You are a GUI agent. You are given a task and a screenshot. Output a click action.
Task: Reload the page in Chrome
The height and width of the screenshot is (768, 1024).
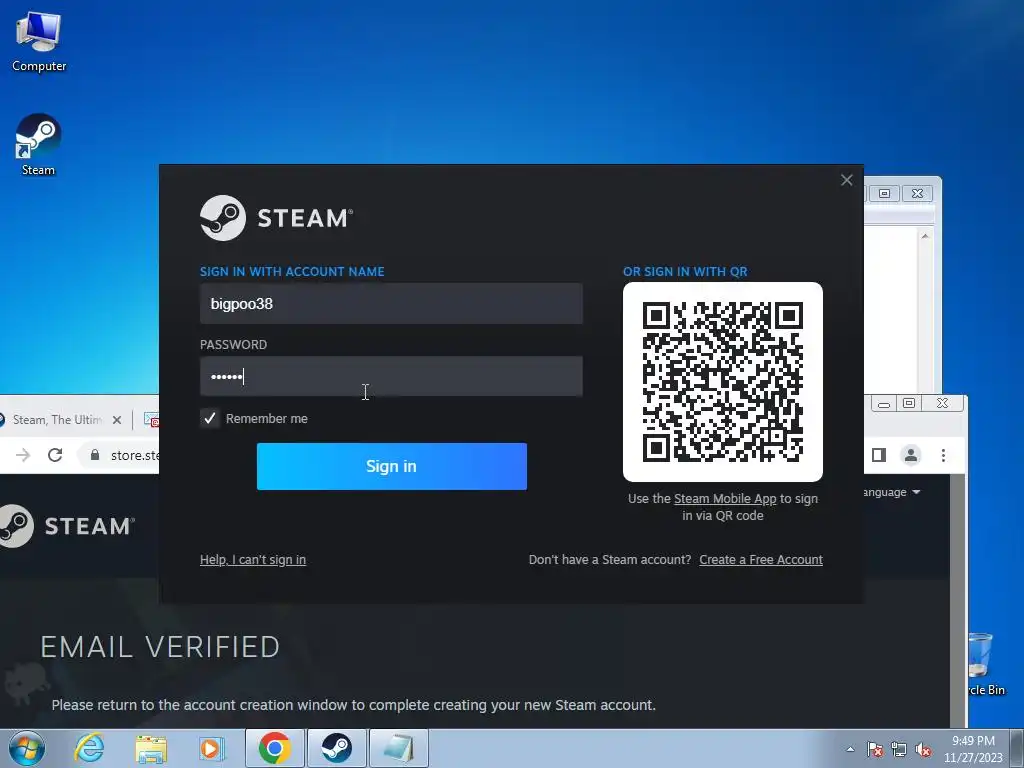point(55,455)
